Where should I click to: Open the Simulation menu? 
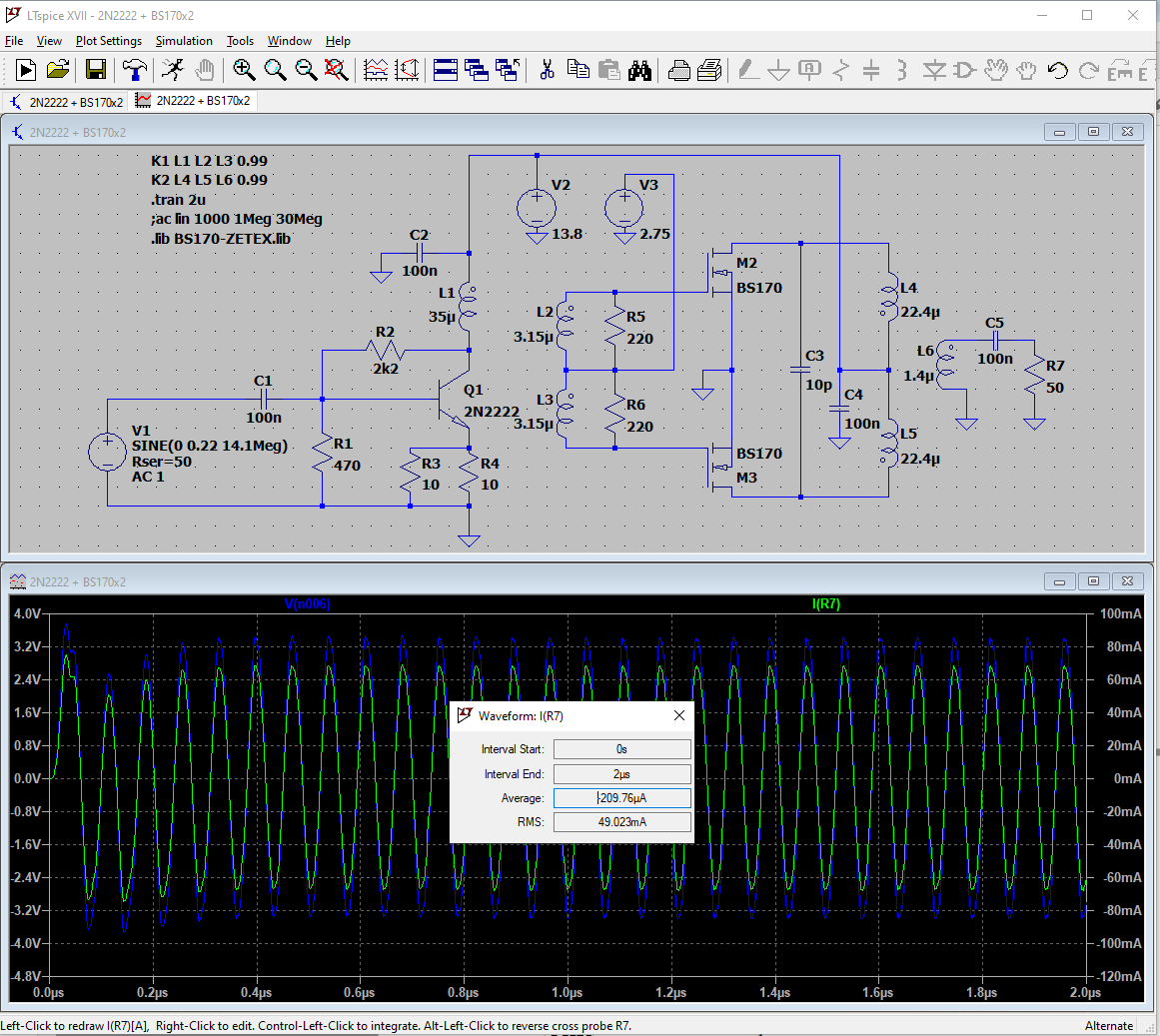tap(184, 41)
